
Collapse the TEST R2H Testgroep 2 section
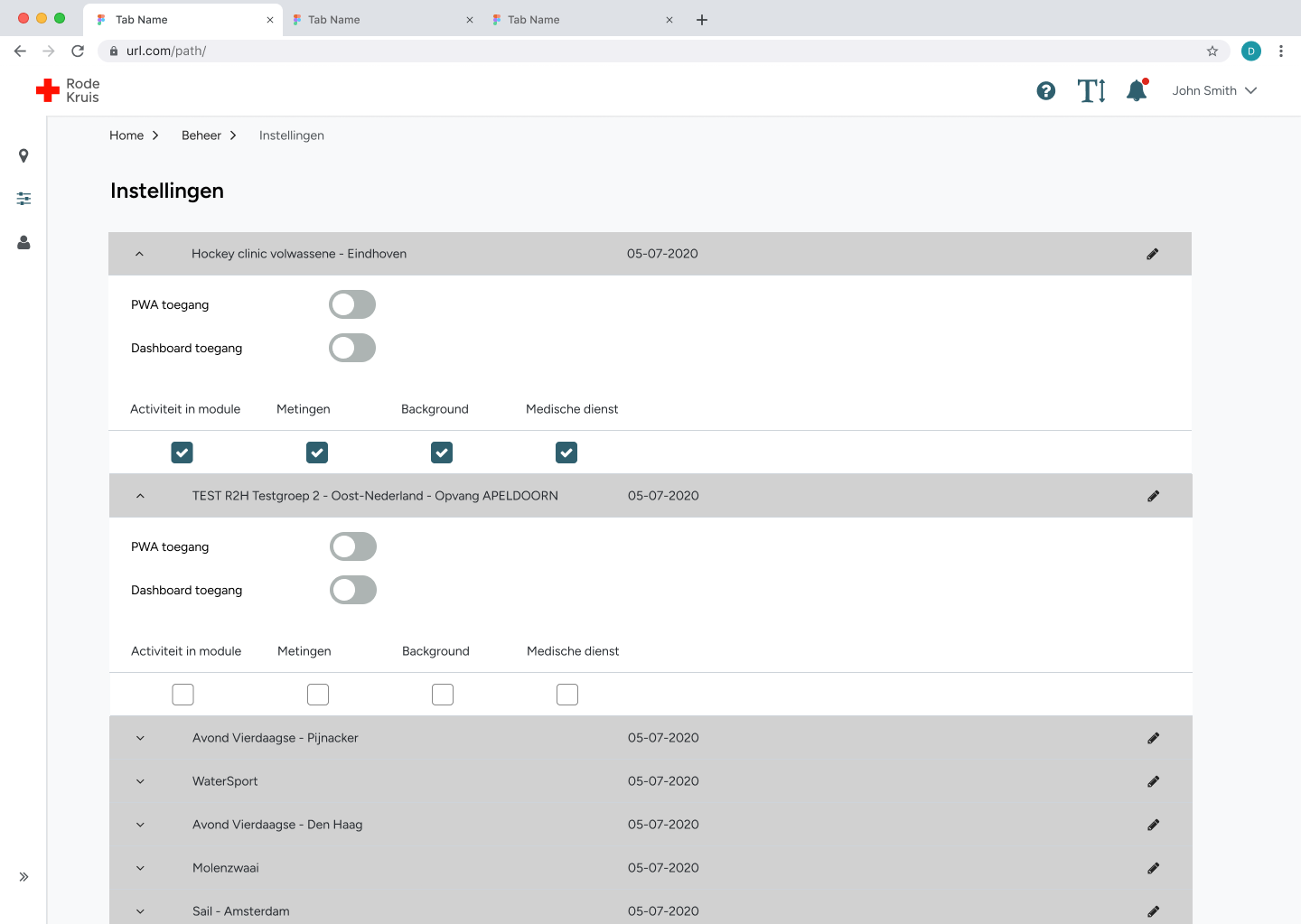(x=140, y=496)
